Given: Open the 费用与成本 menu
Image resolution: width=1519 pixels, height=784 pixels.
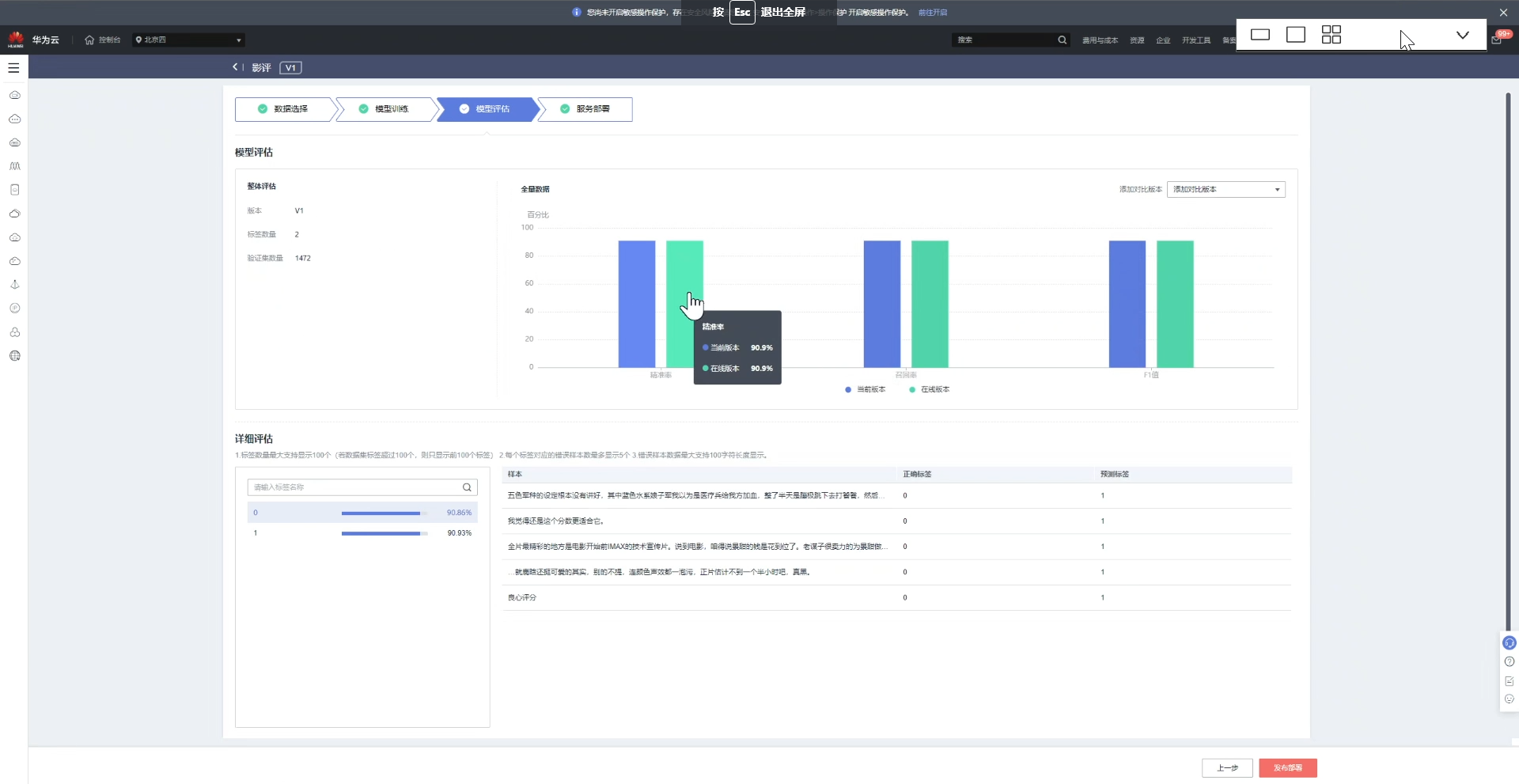Looking at the screenshot, I should point(1100,40).
